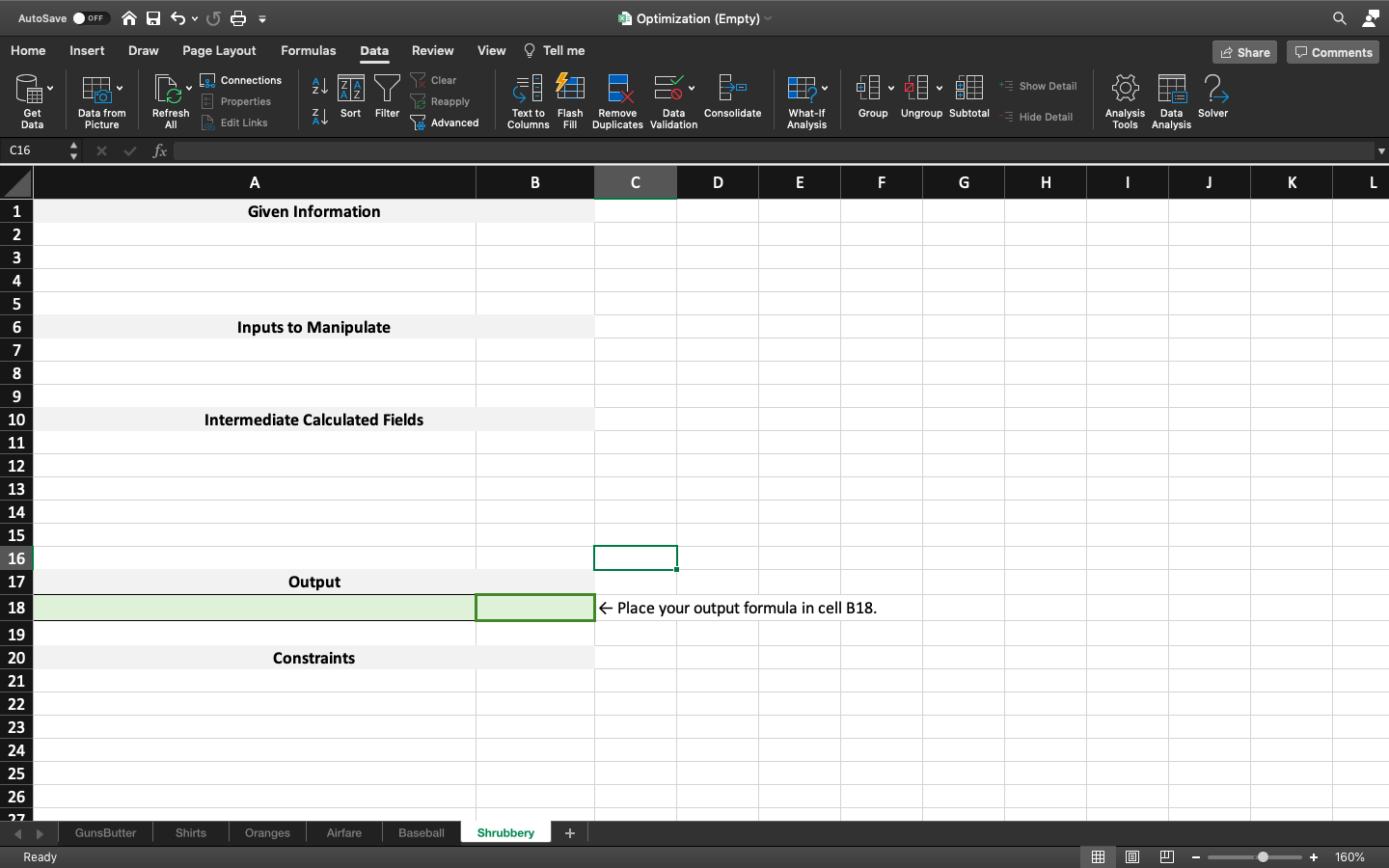
Task: Open the Formulas ribbon tab
Action: 308,51
